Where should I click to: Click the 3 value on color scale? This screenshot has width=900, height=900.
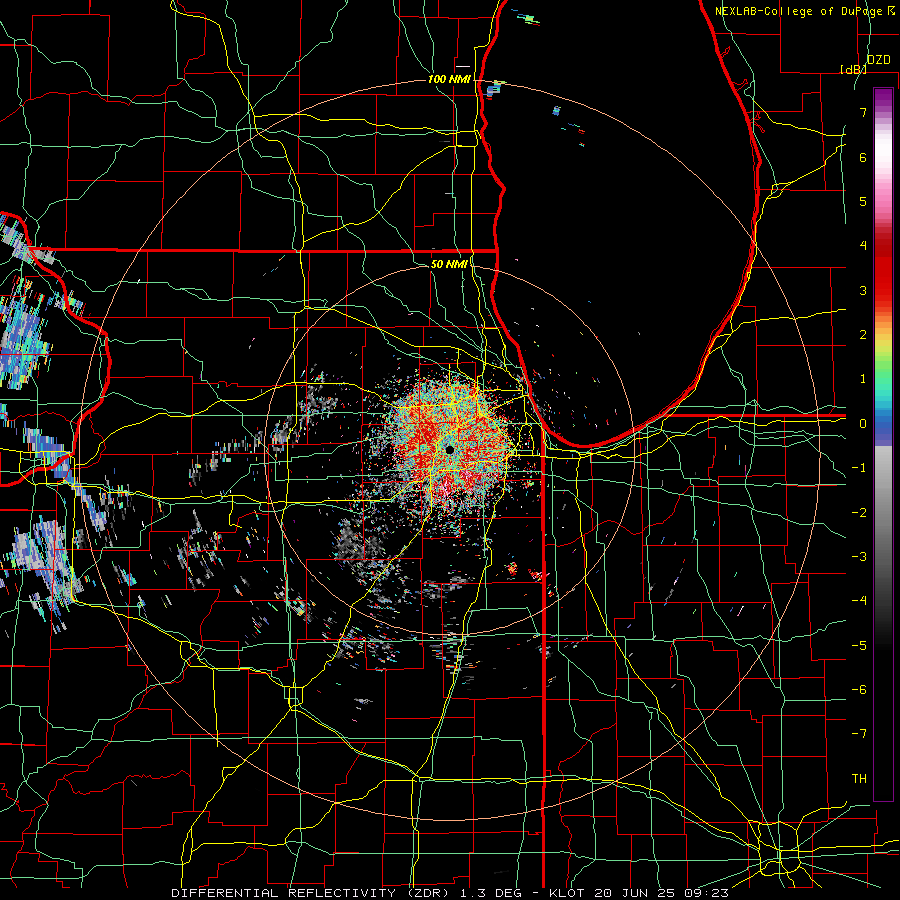pyautogui.click(x=863, y=290)
